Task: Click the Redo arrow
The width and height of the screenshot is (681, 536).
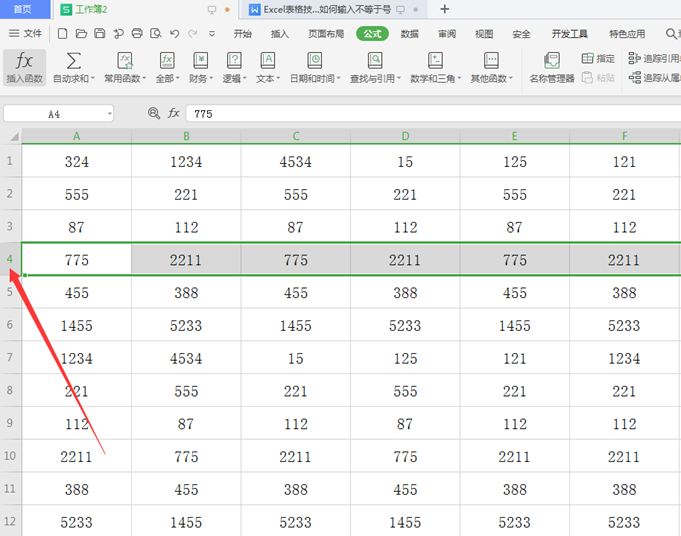Action: click(x=193, y=33)
